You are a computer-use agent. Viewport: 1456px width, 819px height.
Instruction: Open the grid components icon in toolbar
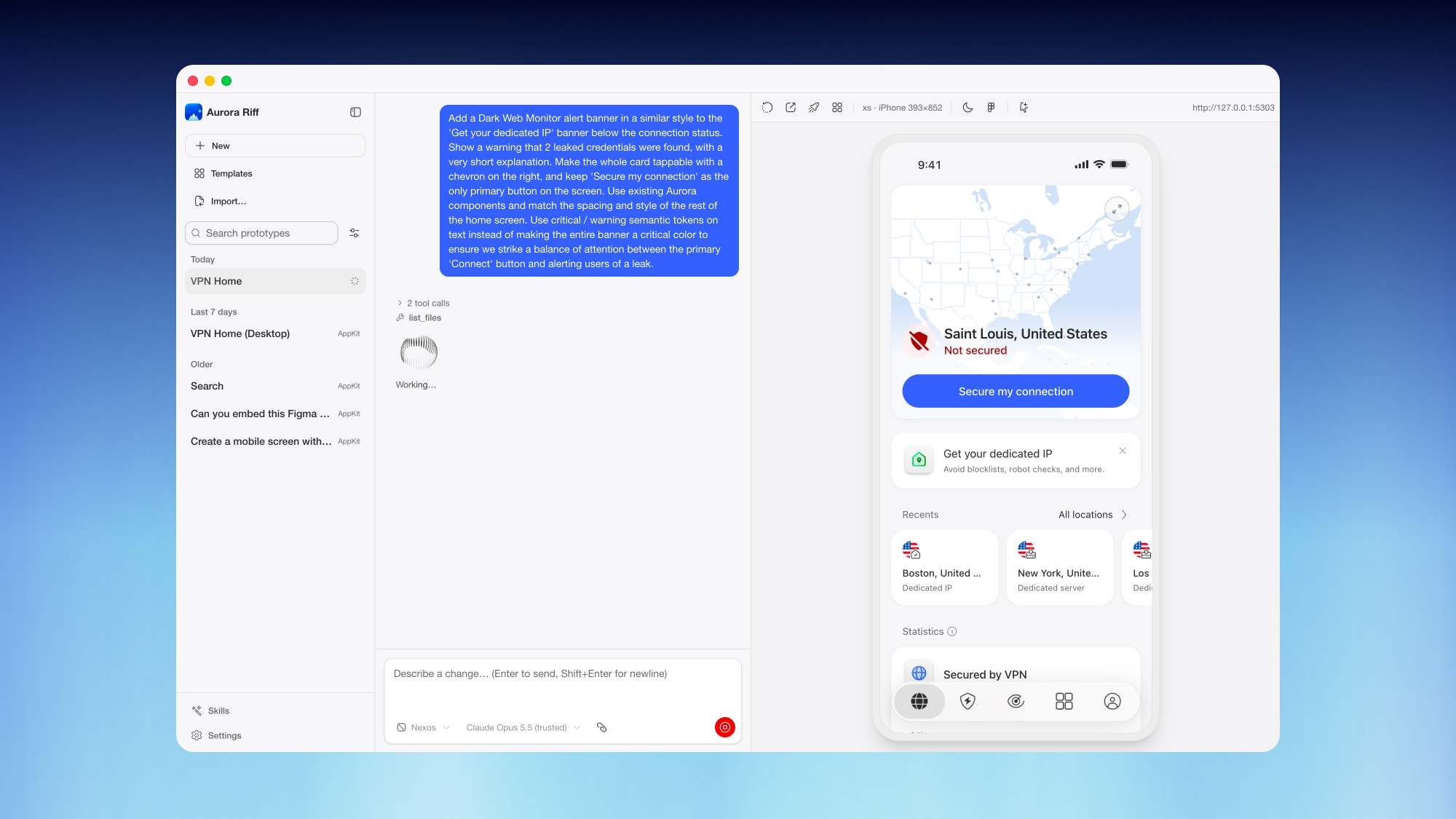(x=837, y=108)
